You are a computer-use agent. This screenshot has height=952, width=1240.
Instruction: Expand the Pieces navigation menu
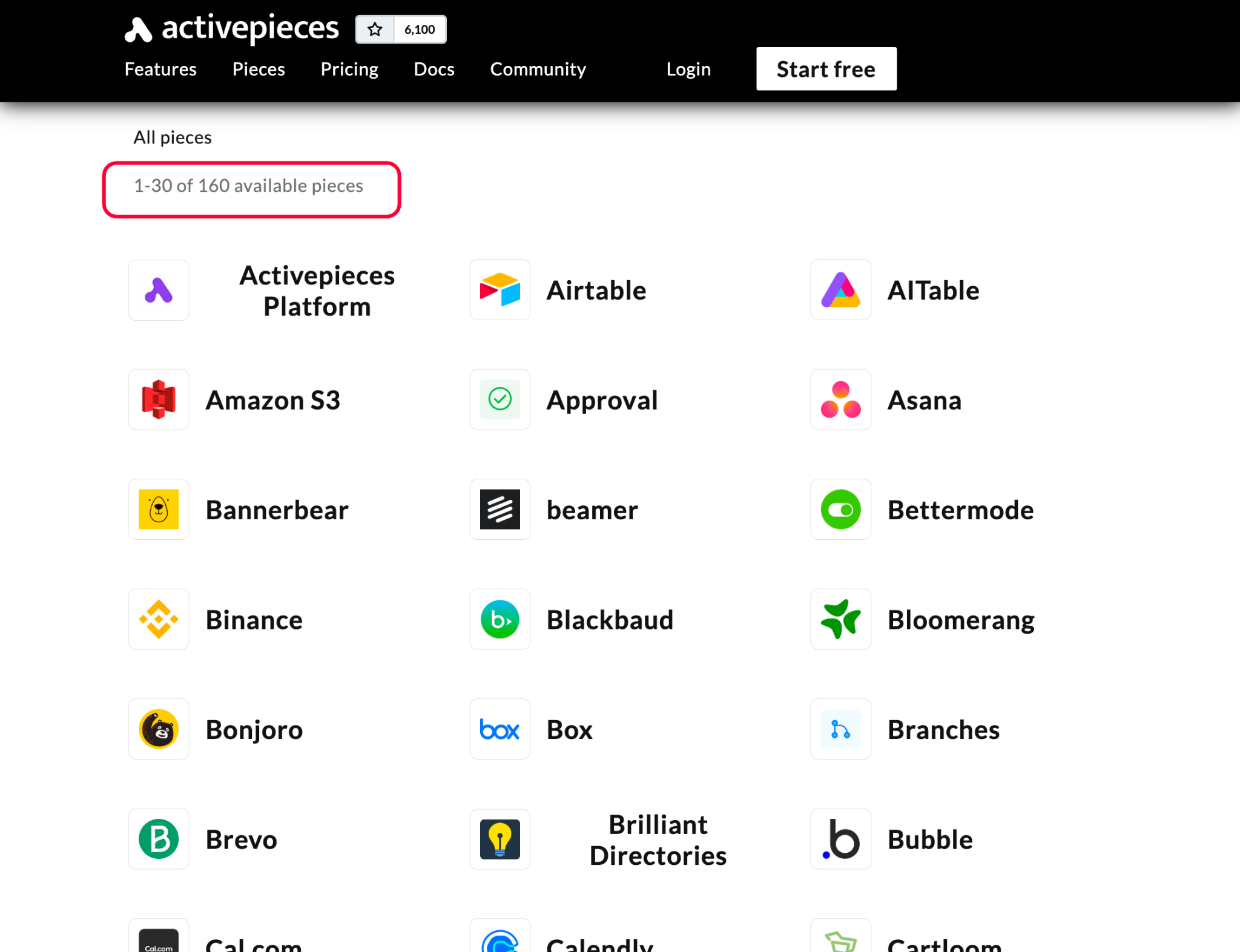pos(258,68)
